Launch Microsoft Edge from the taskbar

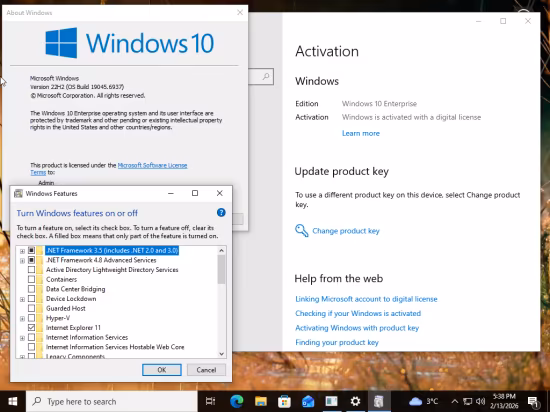click(237, 401)
